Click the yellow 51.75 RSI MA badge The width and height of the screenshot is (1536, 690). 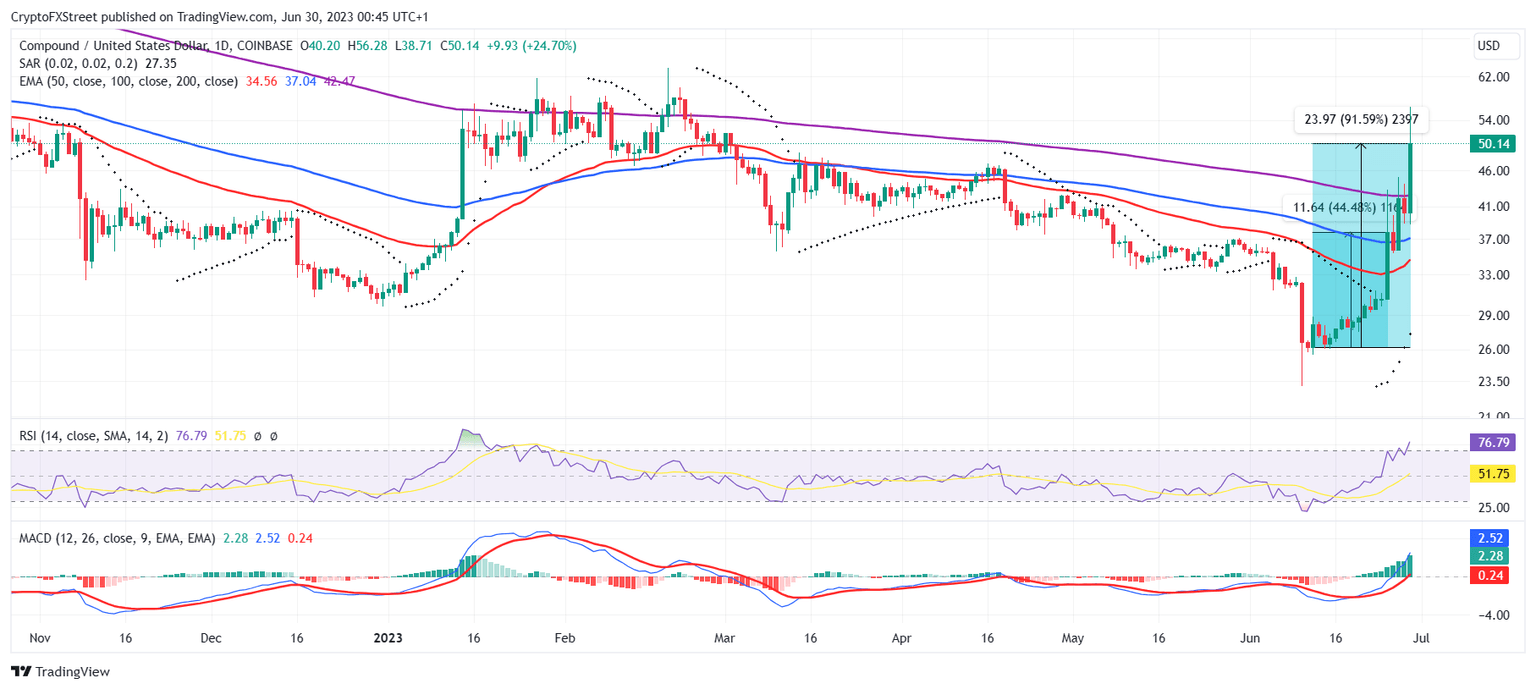click(x=1491, y=474)
